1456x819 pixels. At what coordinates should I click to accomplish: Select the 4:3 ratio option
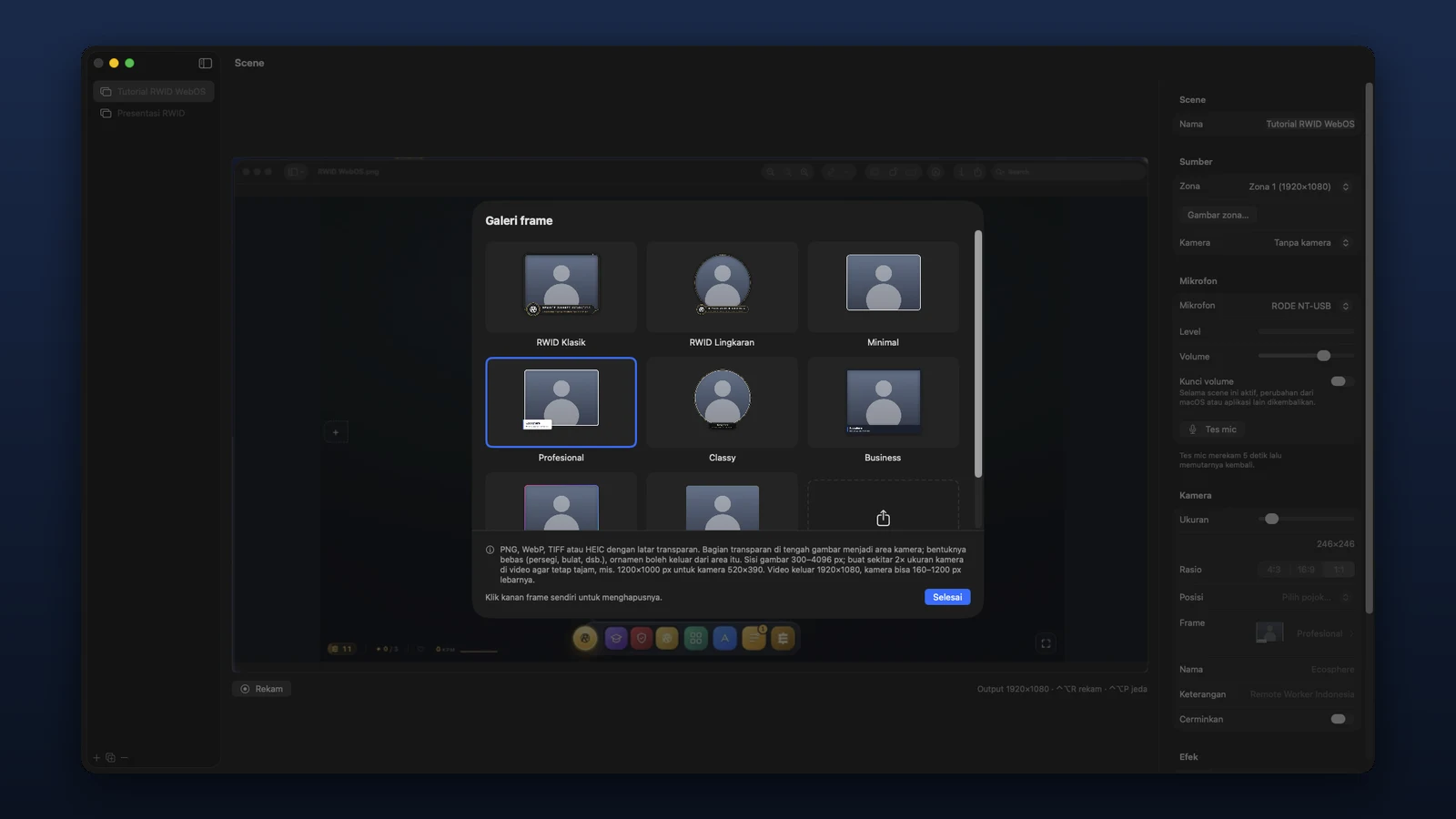point(1273,570)
